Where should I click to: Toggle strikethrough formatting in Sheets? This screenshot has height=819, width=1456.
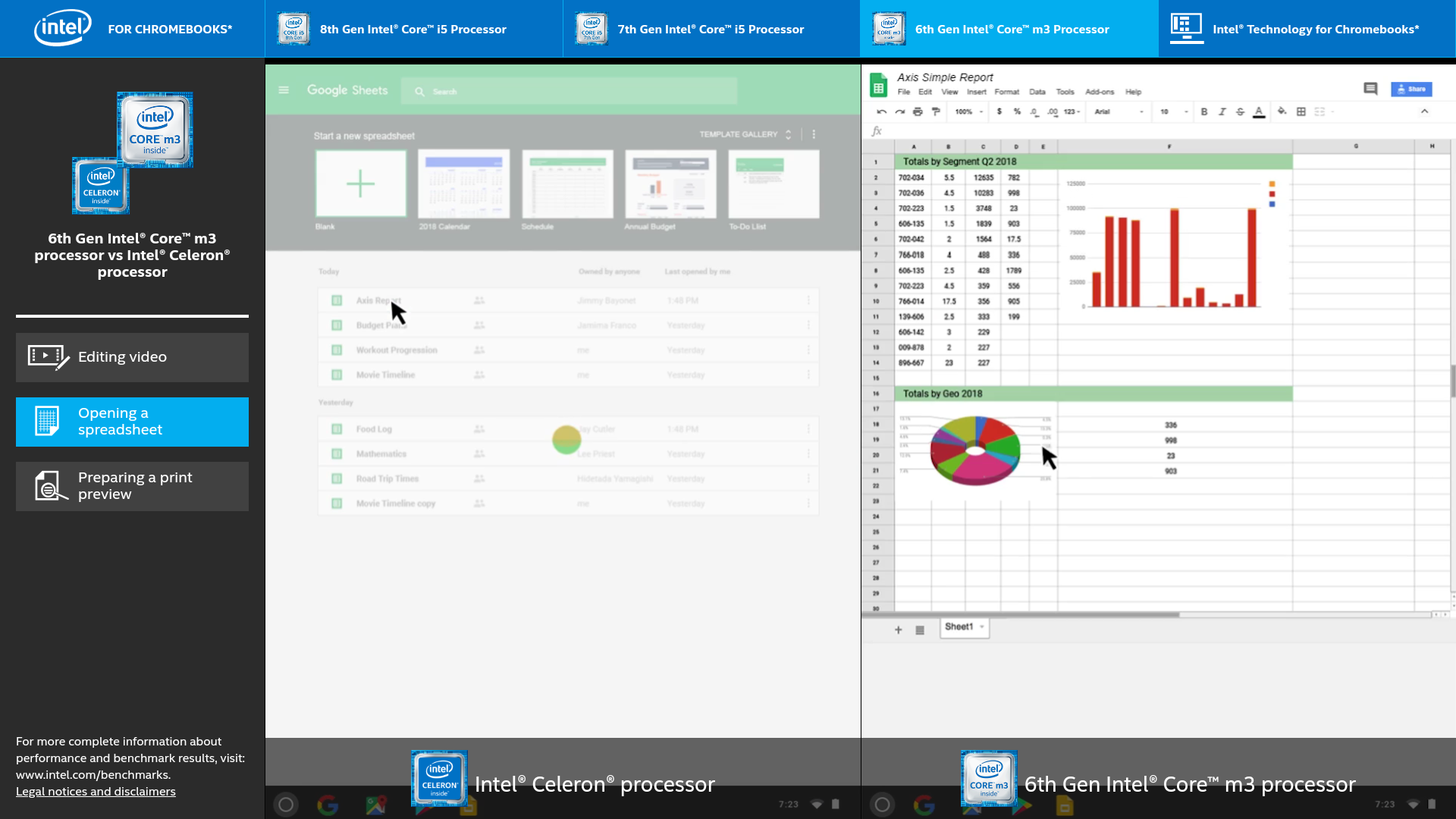point(1241,111)
